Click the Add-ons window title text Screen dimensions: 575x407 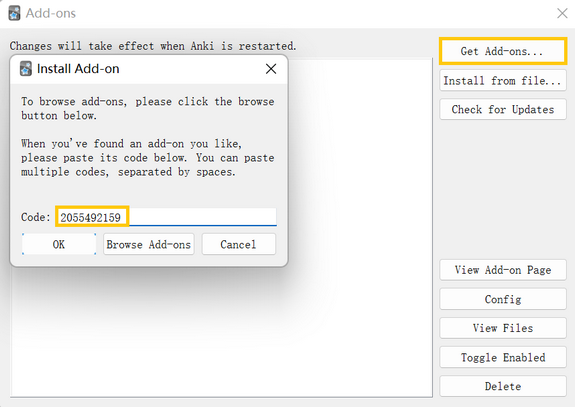[51, 13]
